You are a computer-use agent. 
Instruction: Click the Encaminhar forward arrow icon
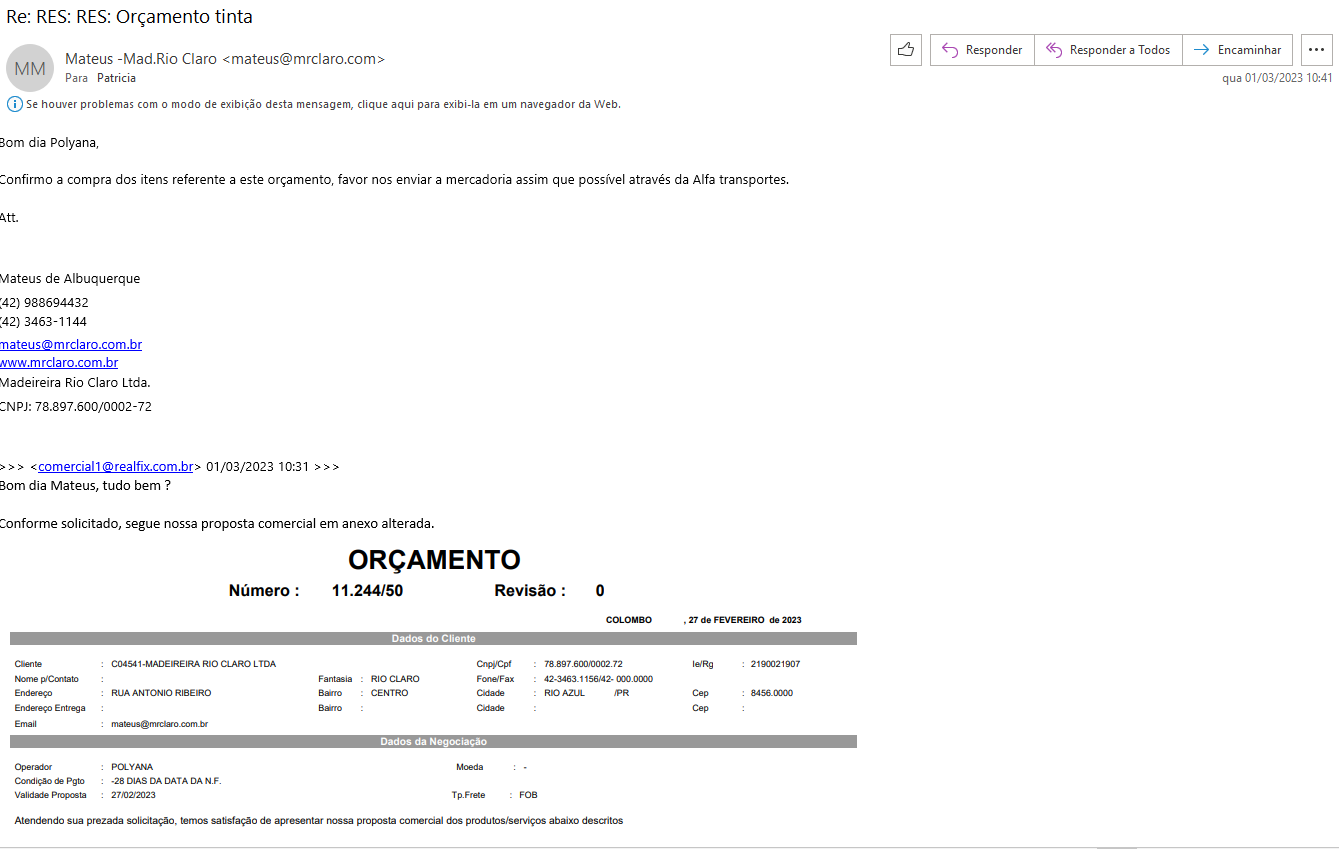click(1201, 50)
